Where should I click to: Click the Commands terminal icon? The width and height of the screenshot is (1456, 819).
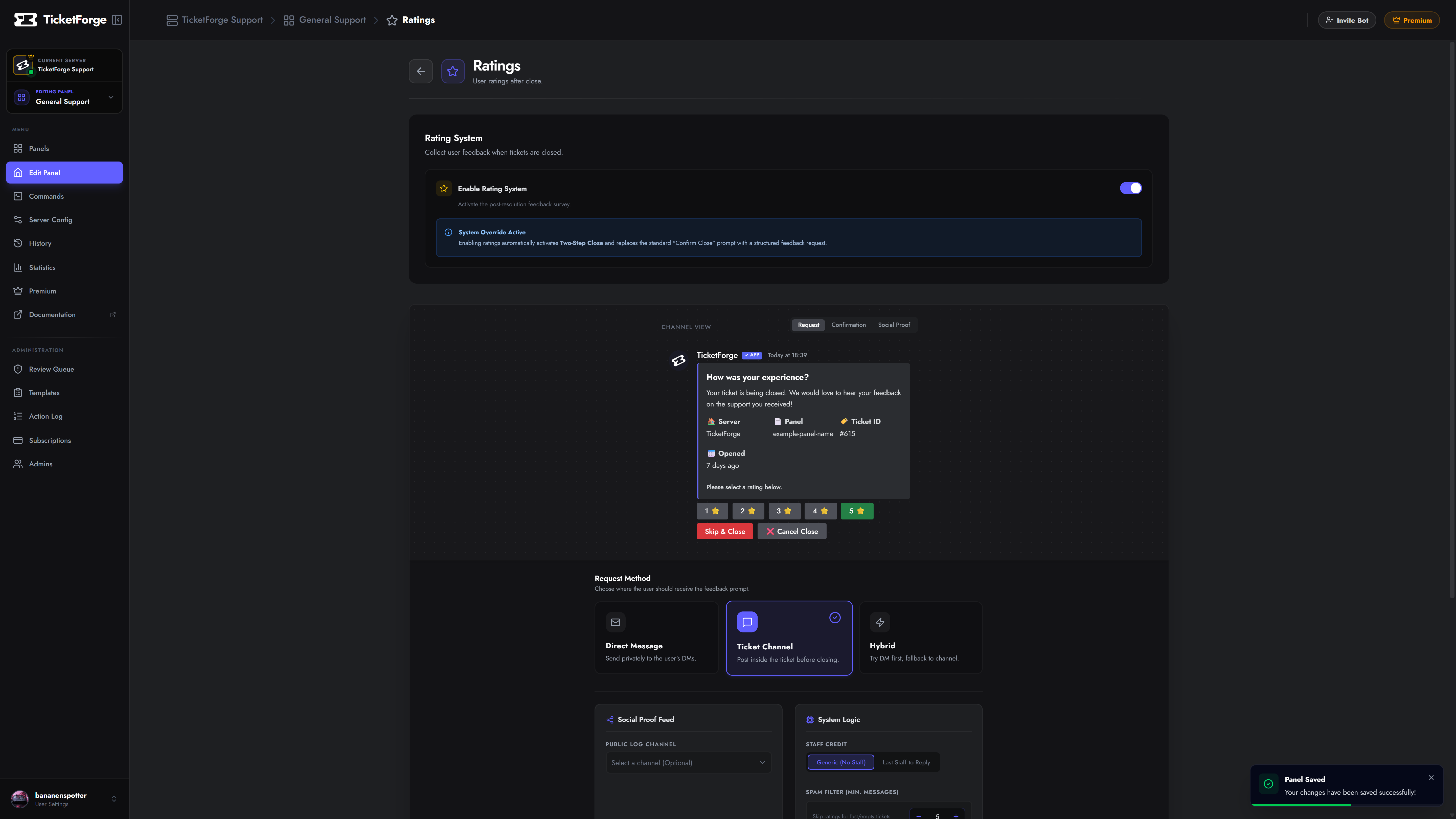(x=18, y=196)
